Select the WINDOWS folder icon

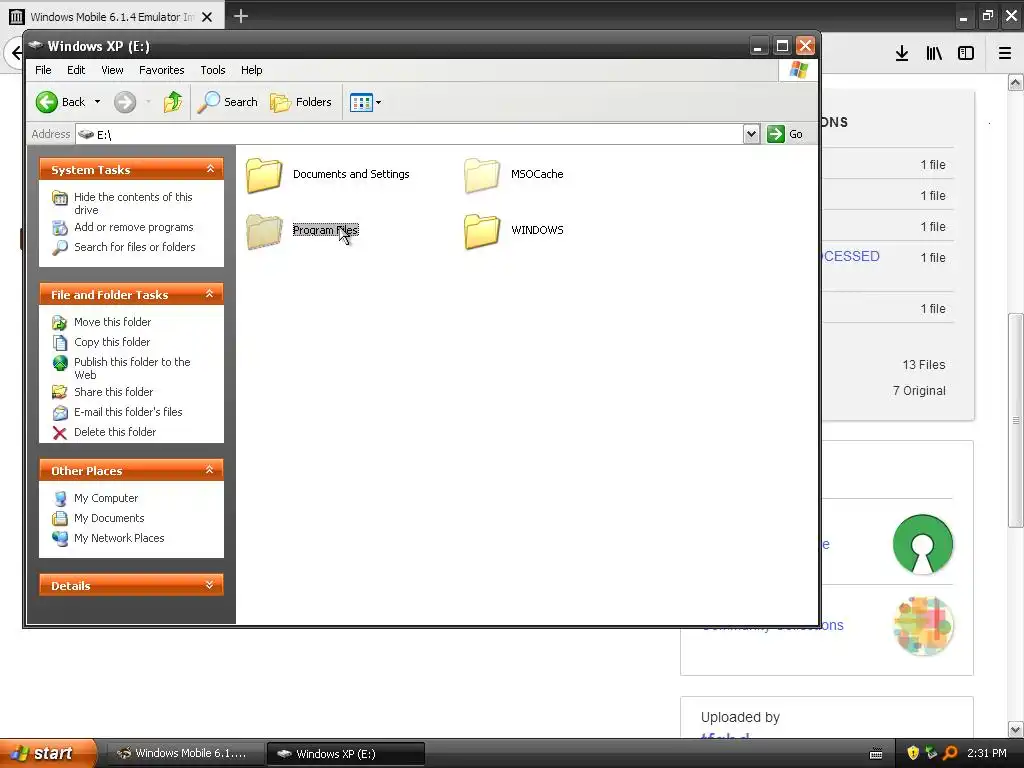(x=482, y=231)
